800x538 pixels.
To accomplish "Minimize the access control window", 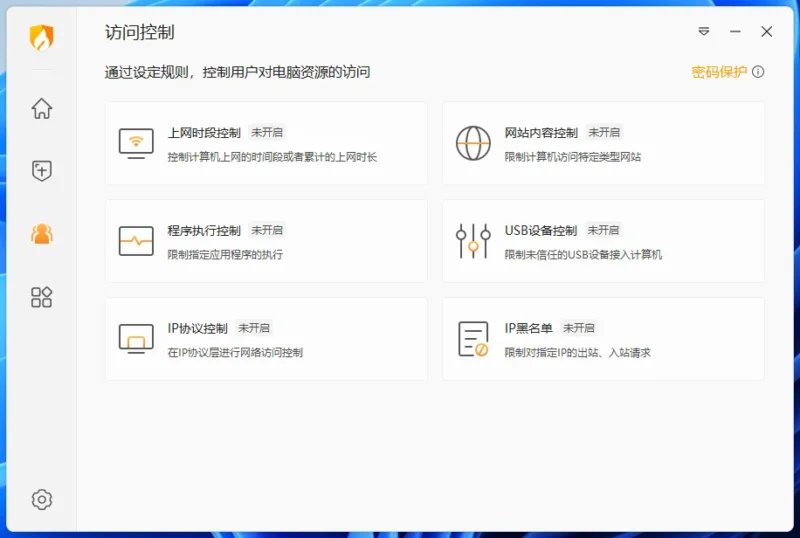I will (735, 32).
